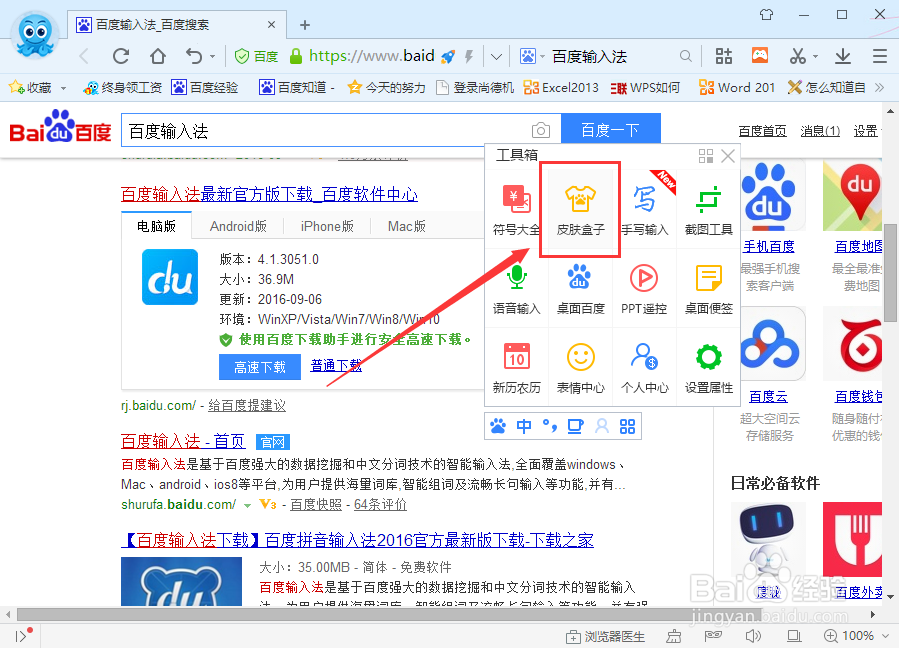Open game controller icon in toolbar
Image resolution: width=899 pixels, height=648 pixels.
tap(760, 55)
